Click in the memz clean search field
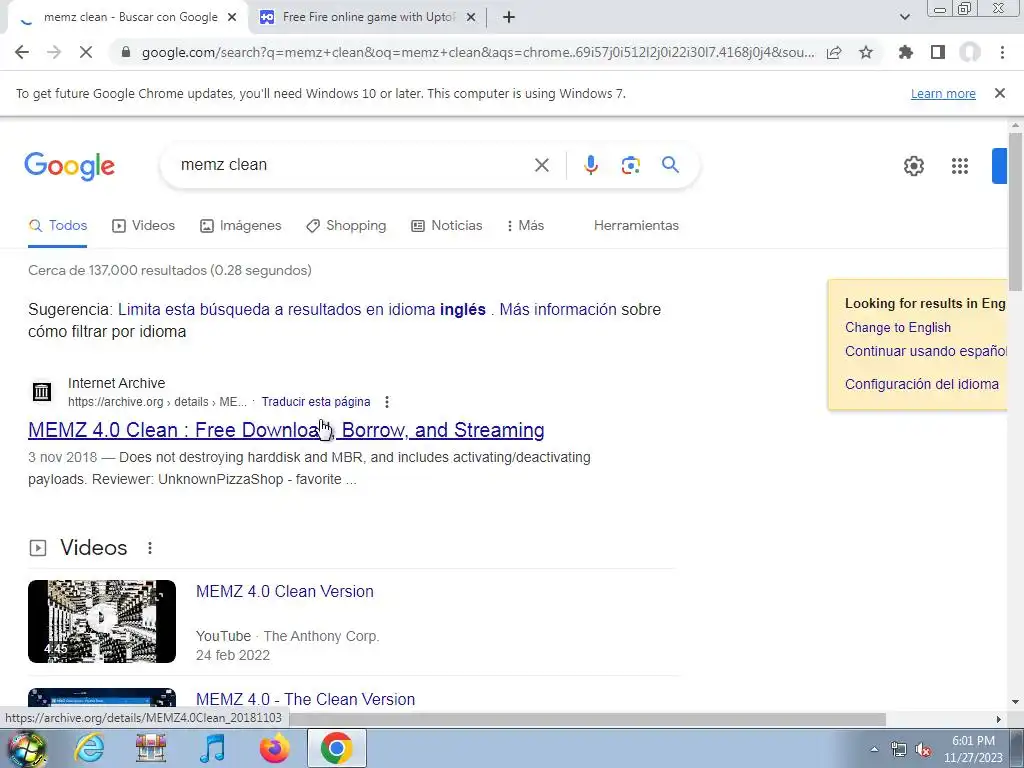1024x768 pixels. point(353,165)
